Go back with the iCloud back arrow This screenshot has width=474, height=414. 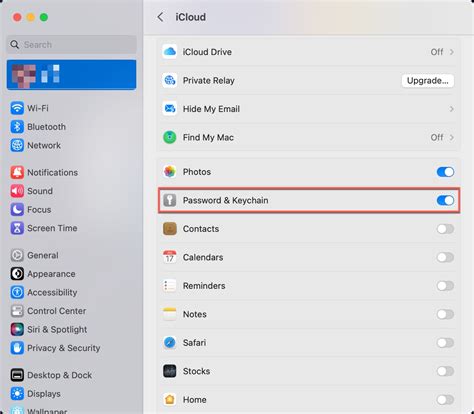[x=160, y=17]
